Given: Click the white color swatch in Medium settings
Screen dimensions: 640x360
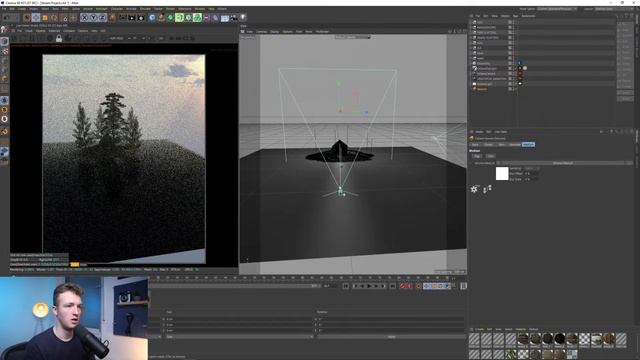Looking at the screenshot, I should (x=502, y=173).
